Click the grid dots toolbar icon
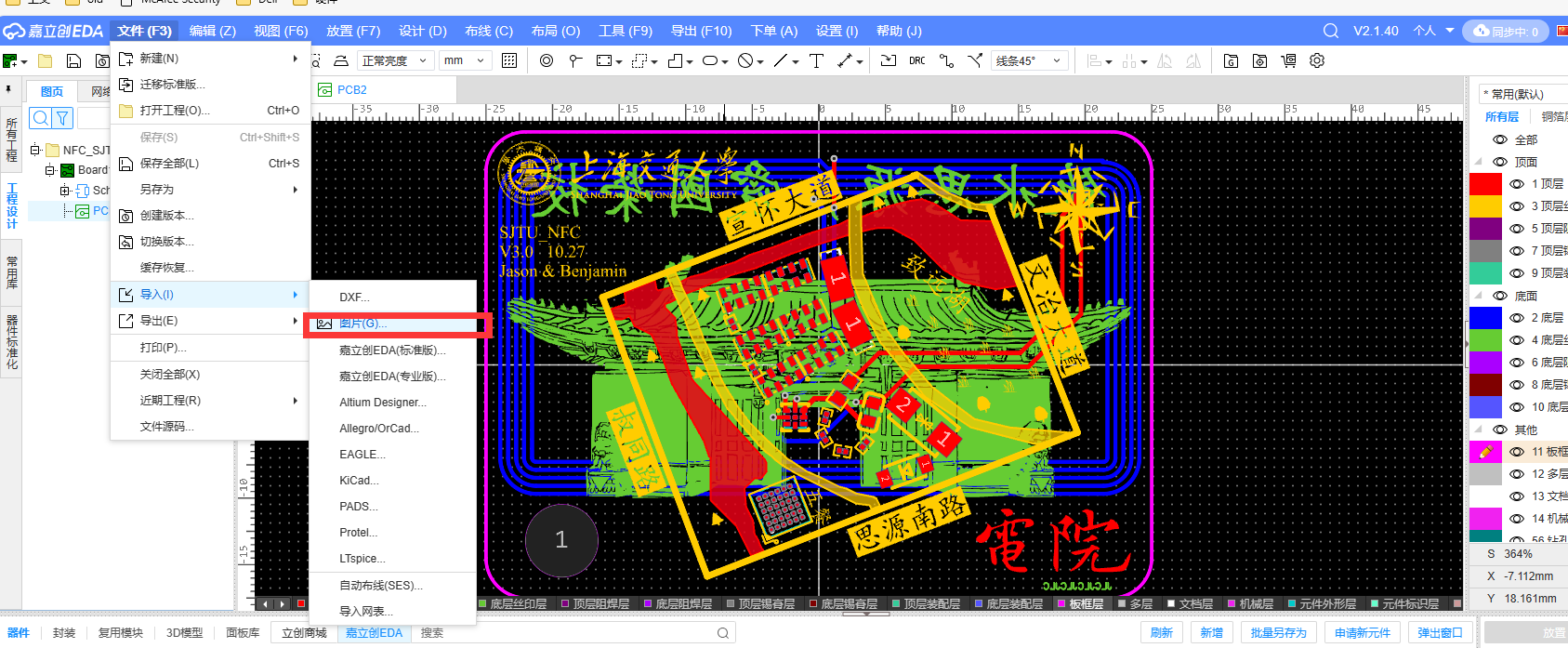Screen dimensions: 1568x648 [x=509, y=60]
